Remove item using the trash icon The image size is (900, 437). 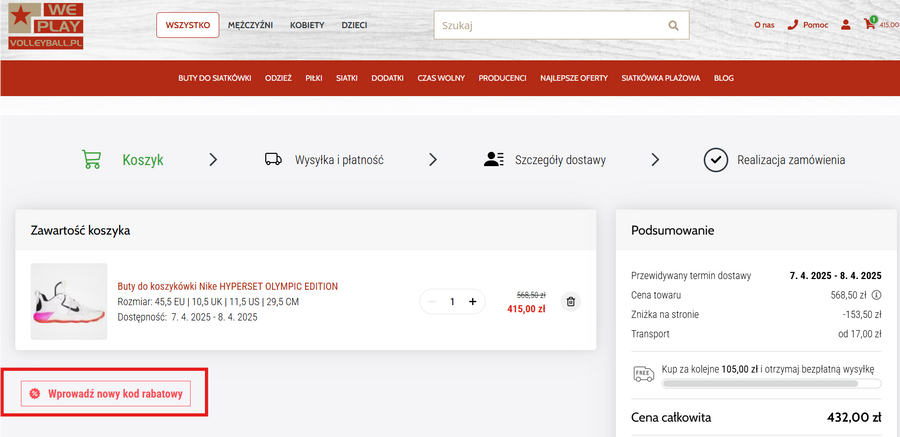[x=570, y=301]
